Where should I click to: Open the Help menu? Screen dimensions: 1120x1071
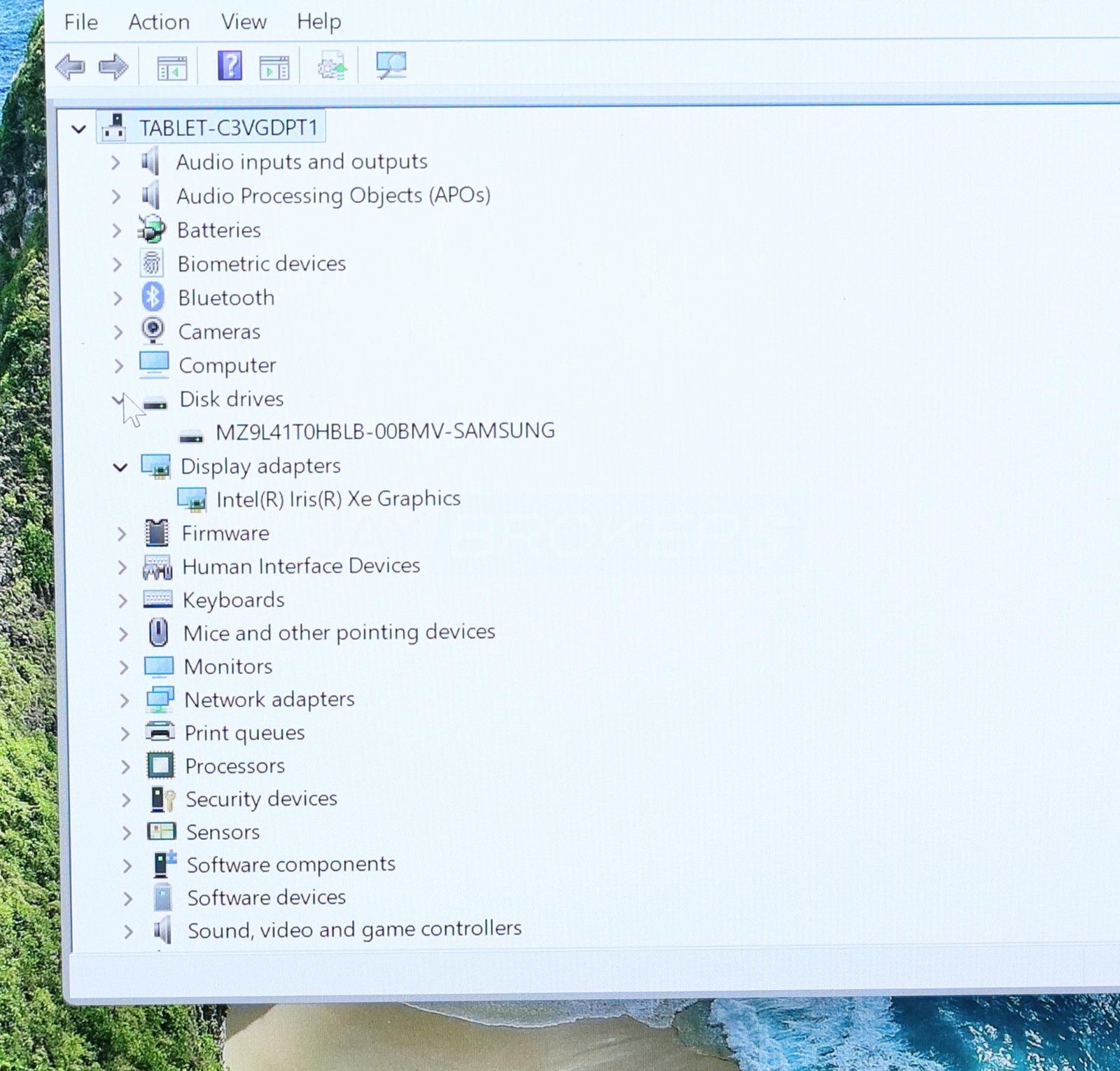(x=318, y=22)
